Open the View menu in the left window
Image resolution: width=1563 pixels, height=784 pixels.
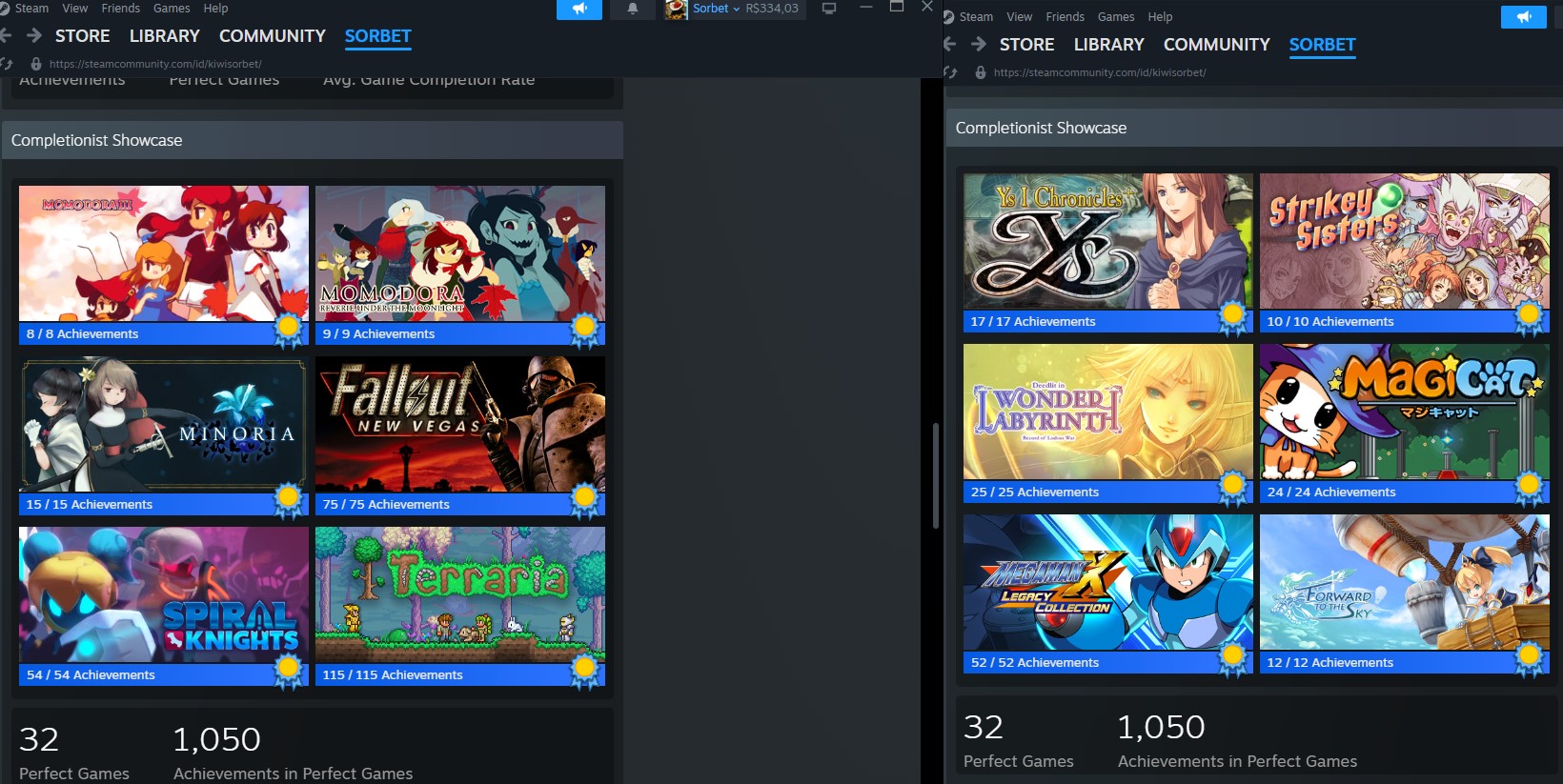(74, 8)
